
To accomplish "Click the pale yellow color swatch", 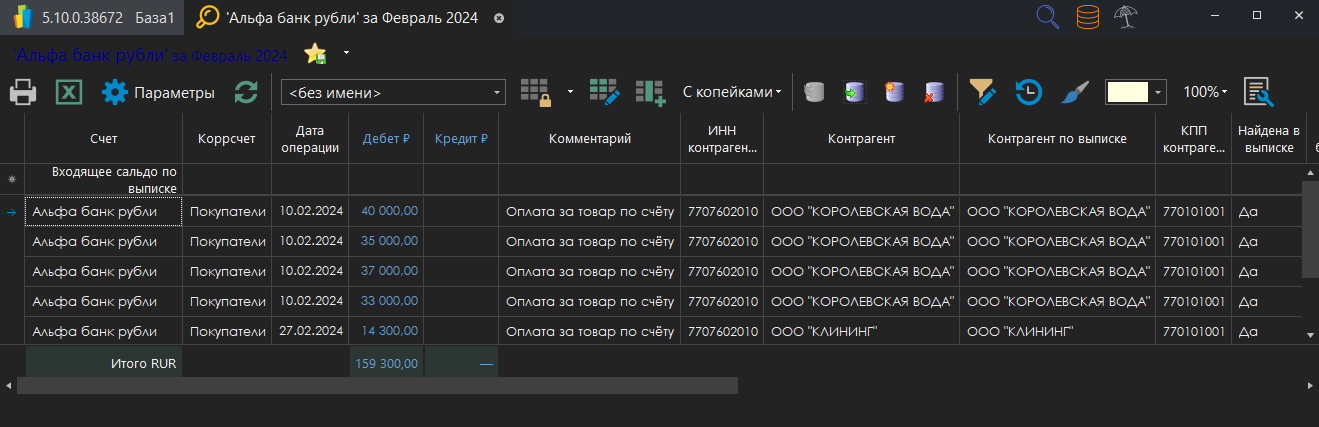I will (1128, 92).
